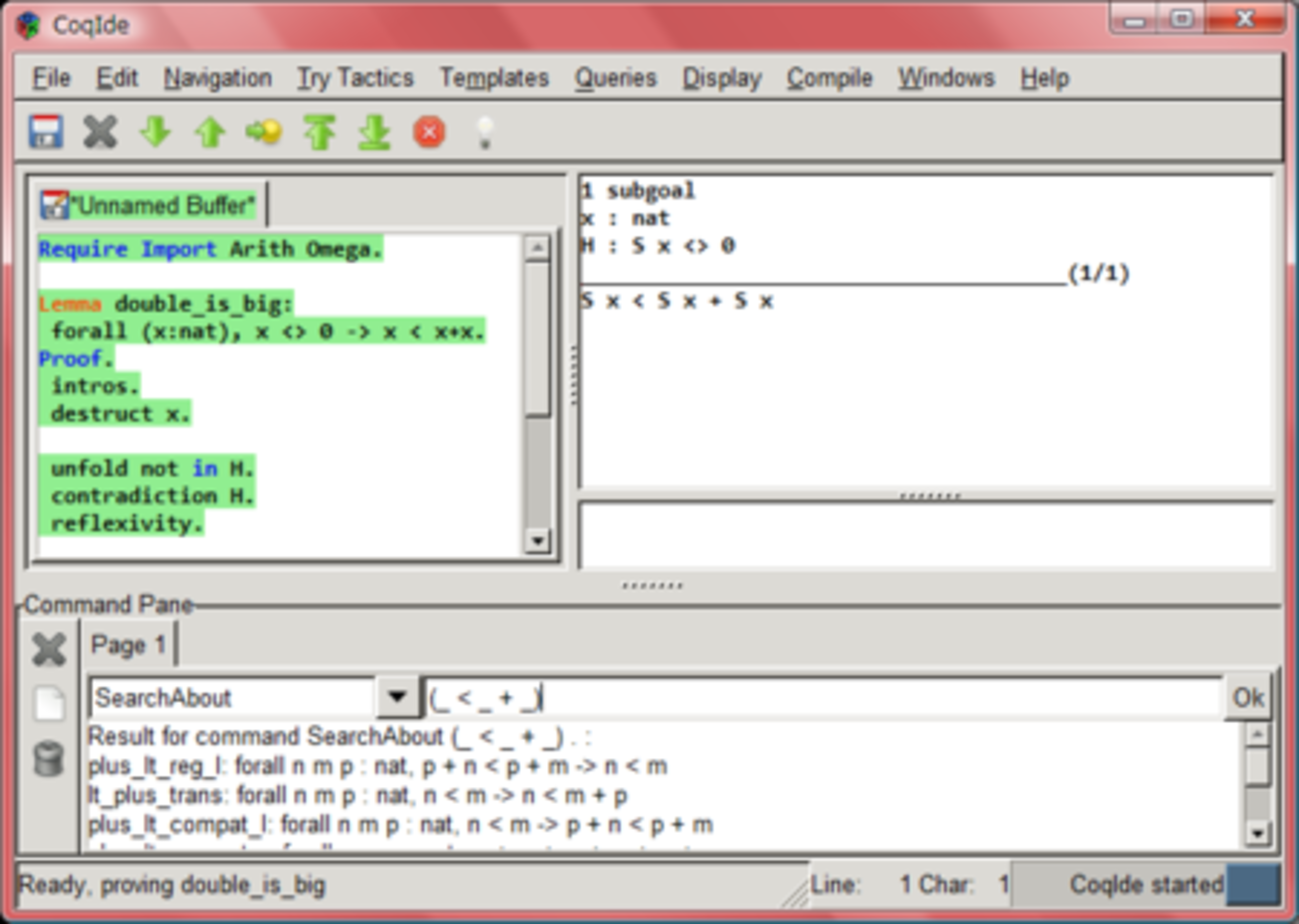Click the 'destruct x.' tactic line
Screen dimensions: 1299x924
pos(121,413)
